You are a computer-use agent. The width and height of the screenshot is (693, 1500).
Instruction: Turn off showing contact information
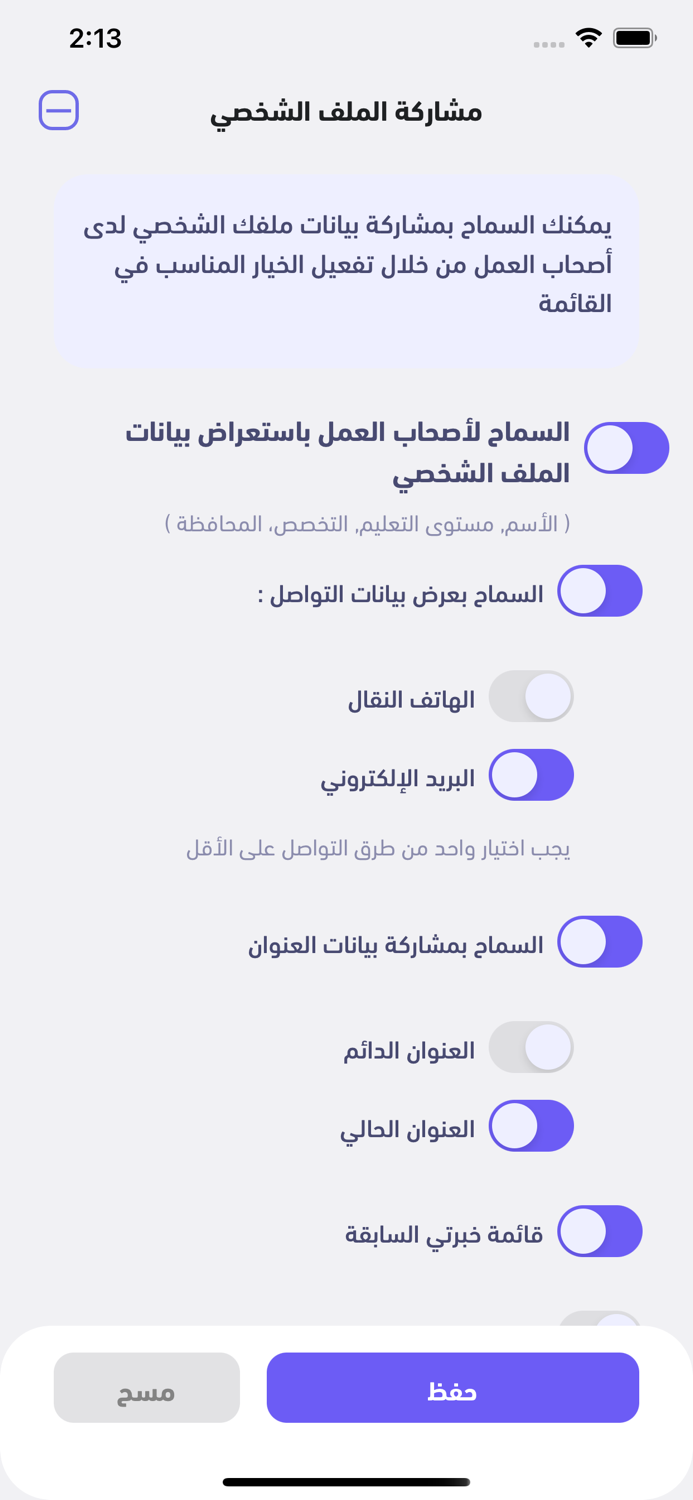click(x=600, y=591)
